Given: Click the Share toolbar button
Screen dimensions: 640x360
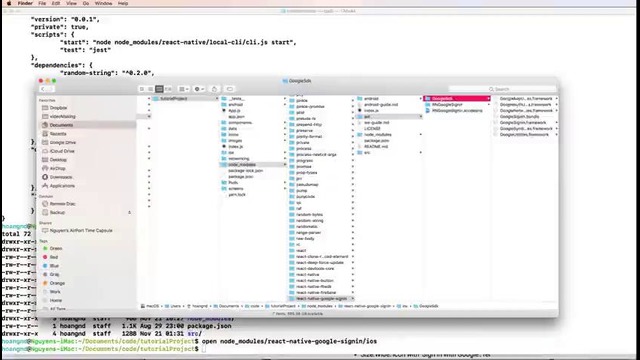Looking at the screenshot, I should (x=214, y=89).
